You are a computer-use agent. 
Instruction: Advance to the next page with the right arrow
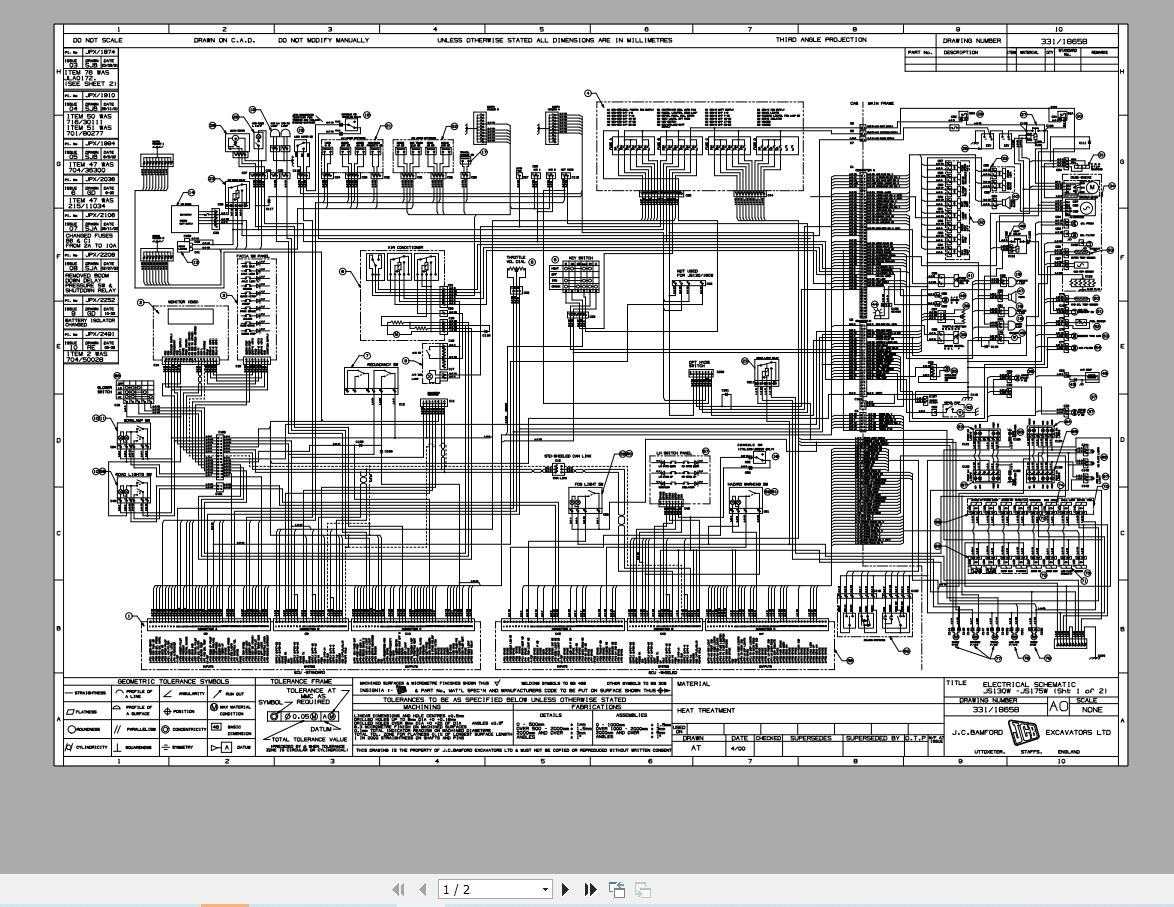click(566, 889)
